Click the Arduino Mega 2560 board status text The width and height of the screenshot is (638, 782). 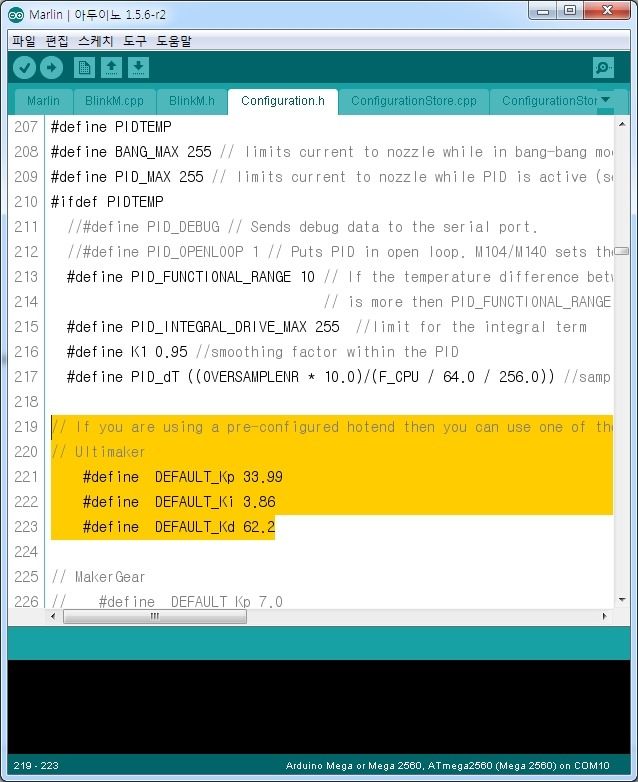tap(447, 766)
